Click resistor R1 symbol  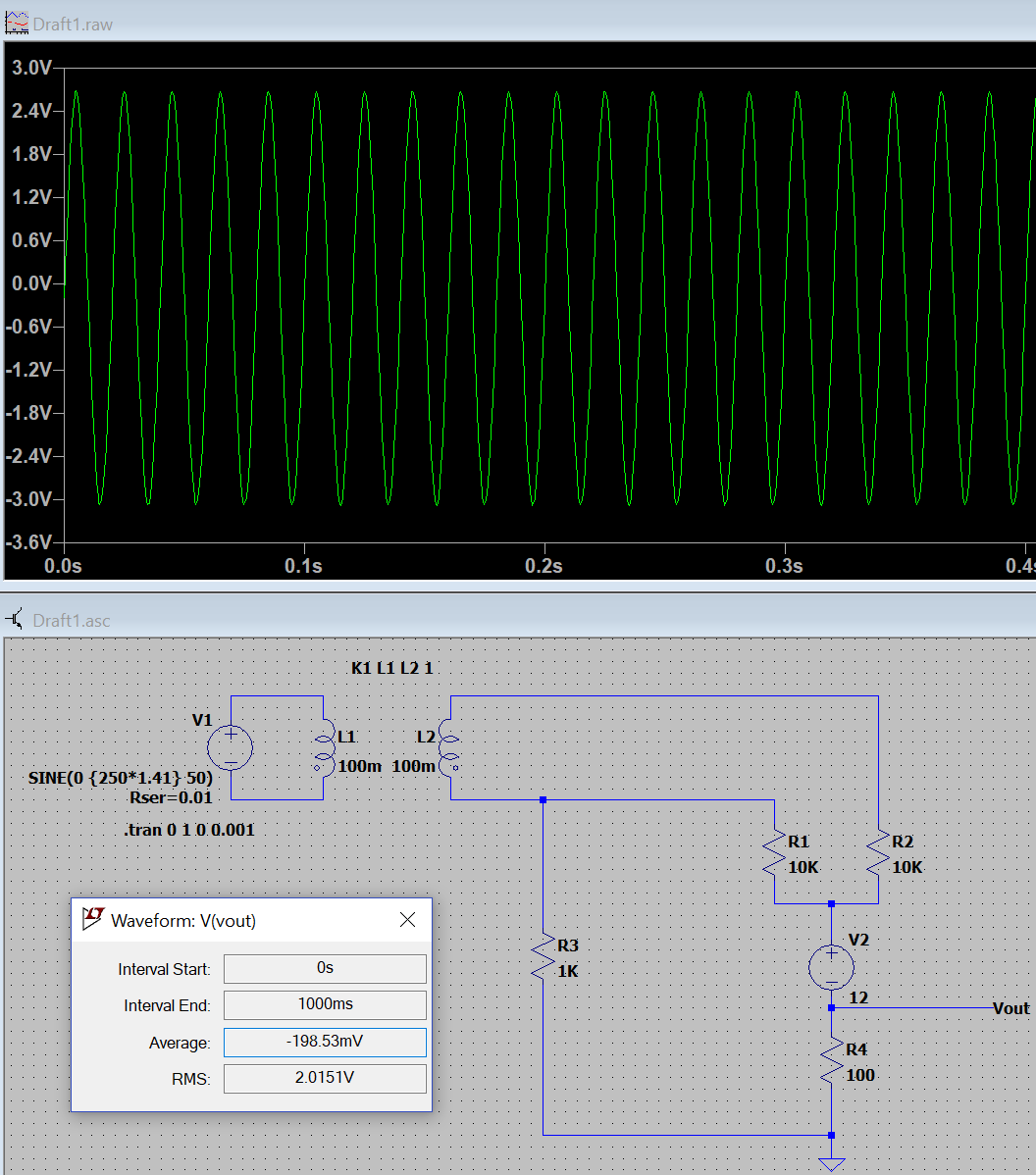click(774, 852)
